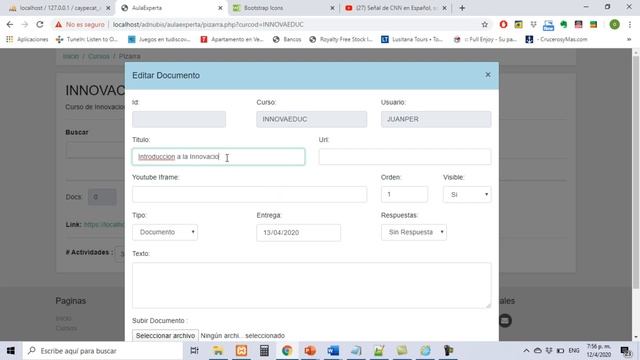640x360 pixels.
Task: Open the CrucerosyMas.com bookmark
Action: [x=556, y=39]
